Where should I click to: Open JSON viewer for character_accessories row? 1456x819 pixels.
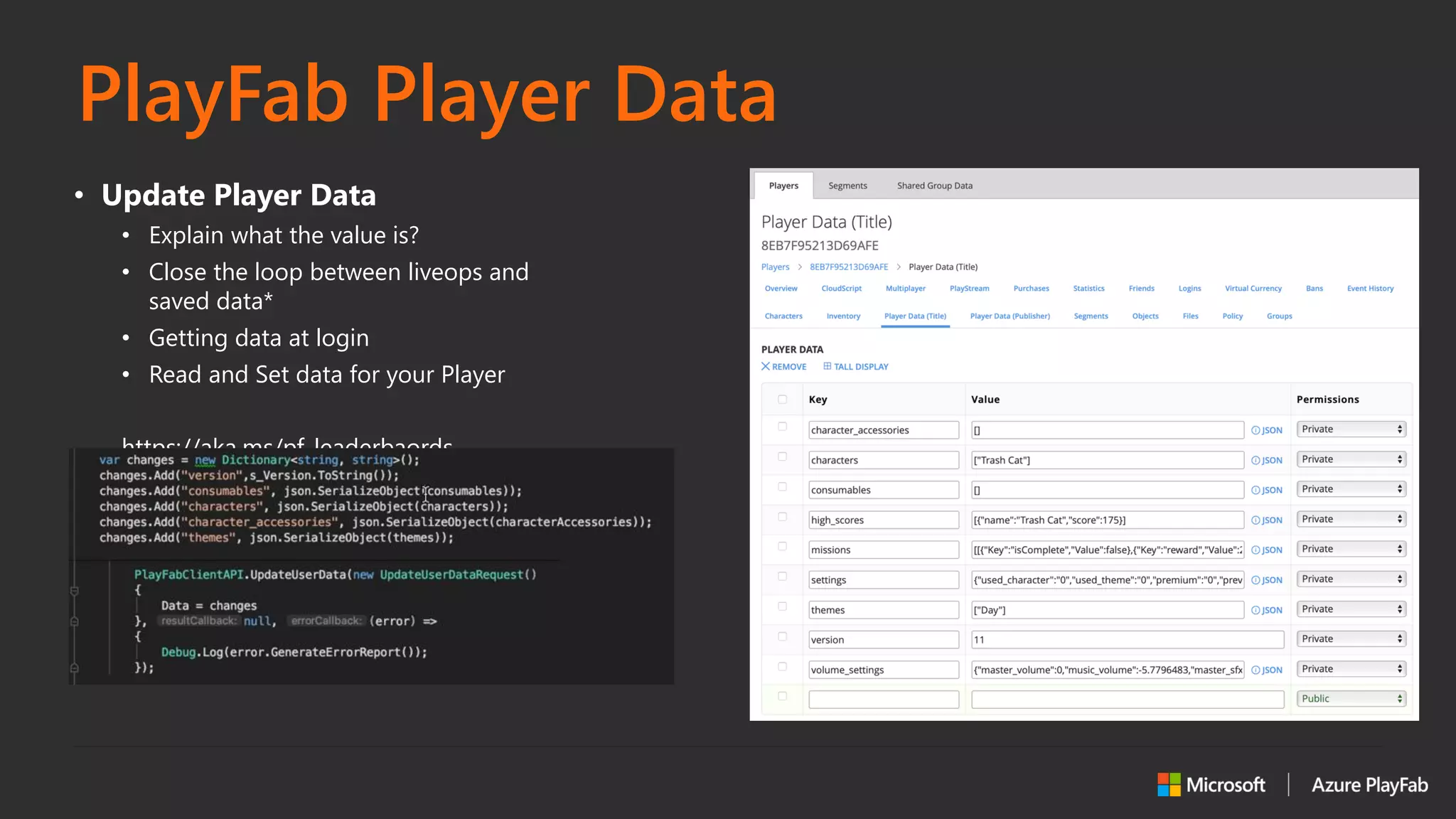(1267, 430)
